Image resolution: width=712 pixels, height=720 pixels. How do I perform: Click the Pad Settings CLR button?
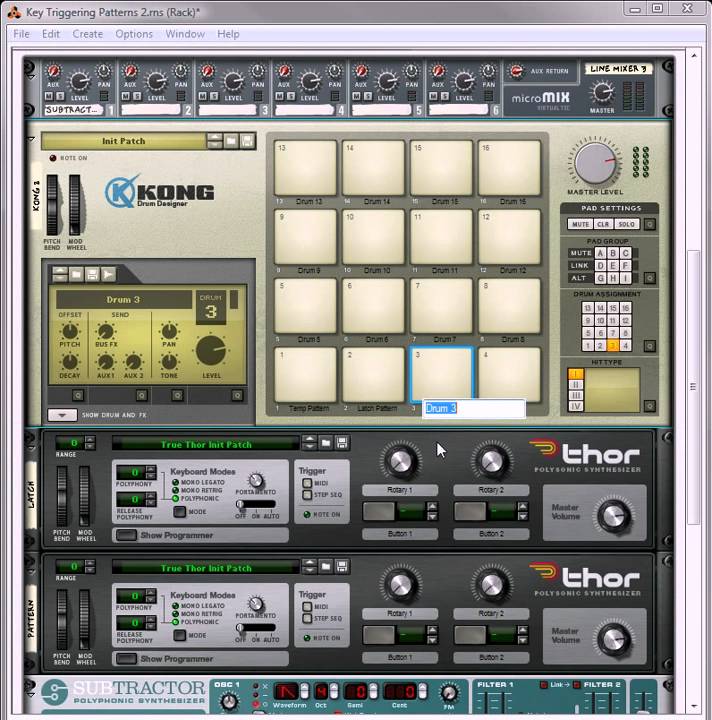(603, 224)
